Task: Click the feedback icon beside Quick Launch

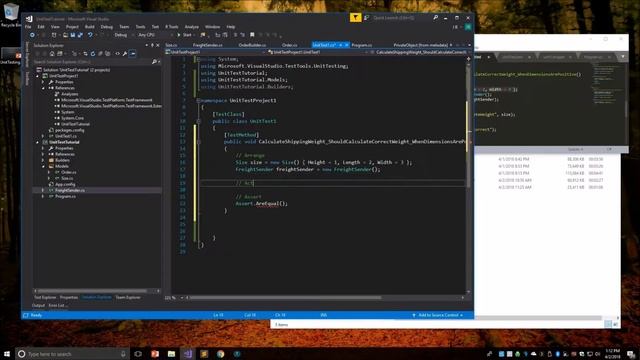Action: (367, 18)
